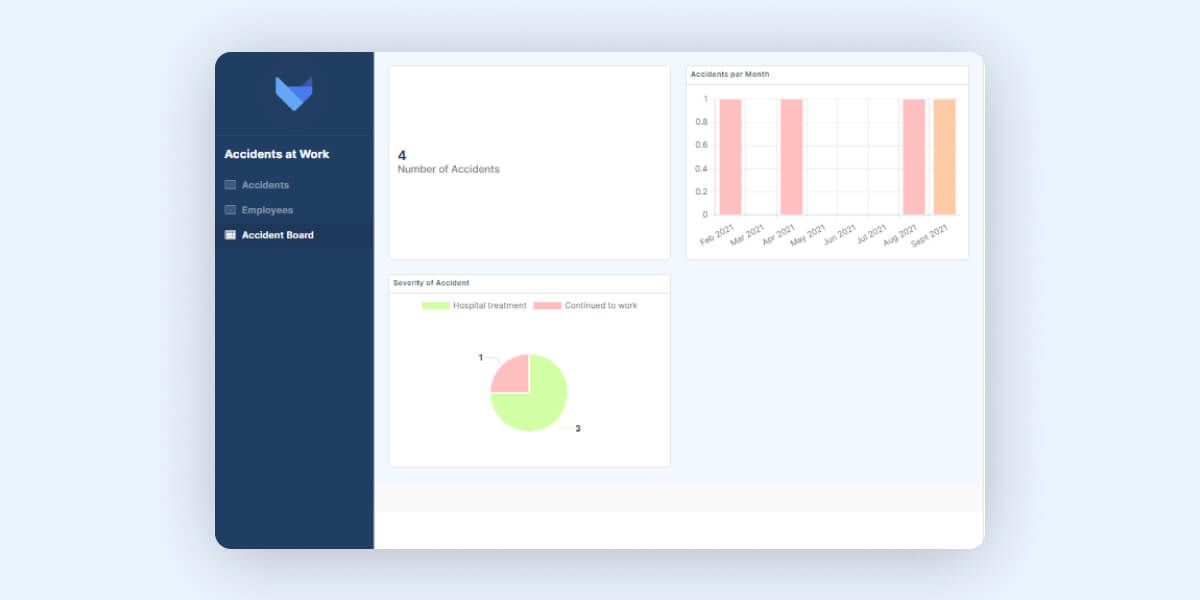Screen dimensions: 1200x600
Task: Open the Accidents menu item label
Action: tap(265, 185)
